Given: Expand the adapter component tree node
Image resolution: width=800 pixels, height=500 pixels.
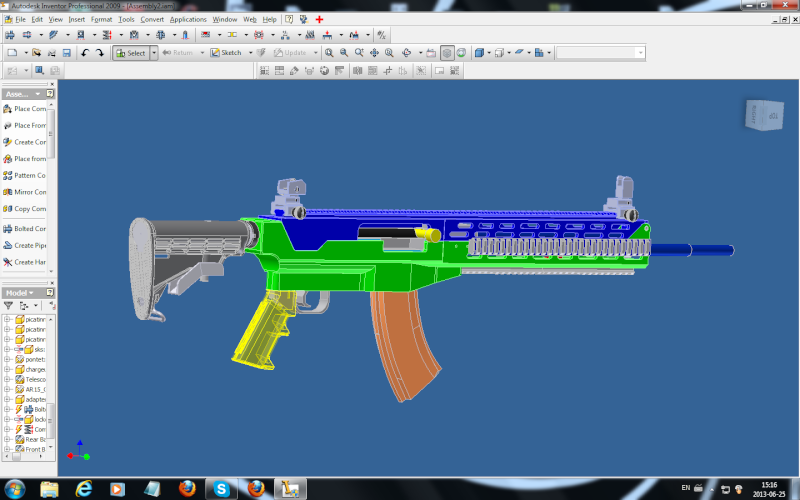Looking at the screenshot, I should 7,399.
